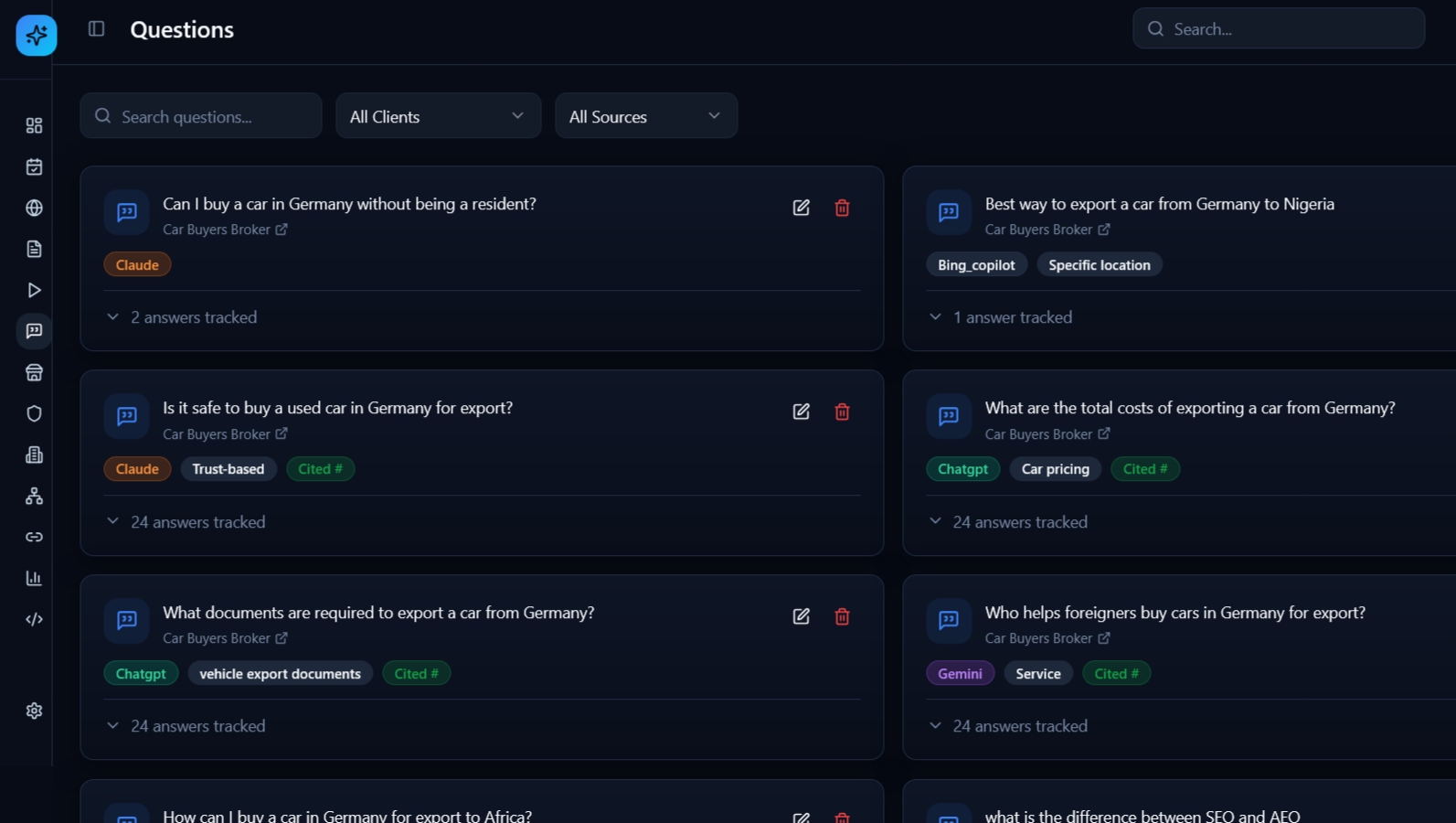Image resolution: width=1456 pixels, height=823 pixels.
Task: Open the calendar check icon in sidebar
Action: (x=34, y=166)
